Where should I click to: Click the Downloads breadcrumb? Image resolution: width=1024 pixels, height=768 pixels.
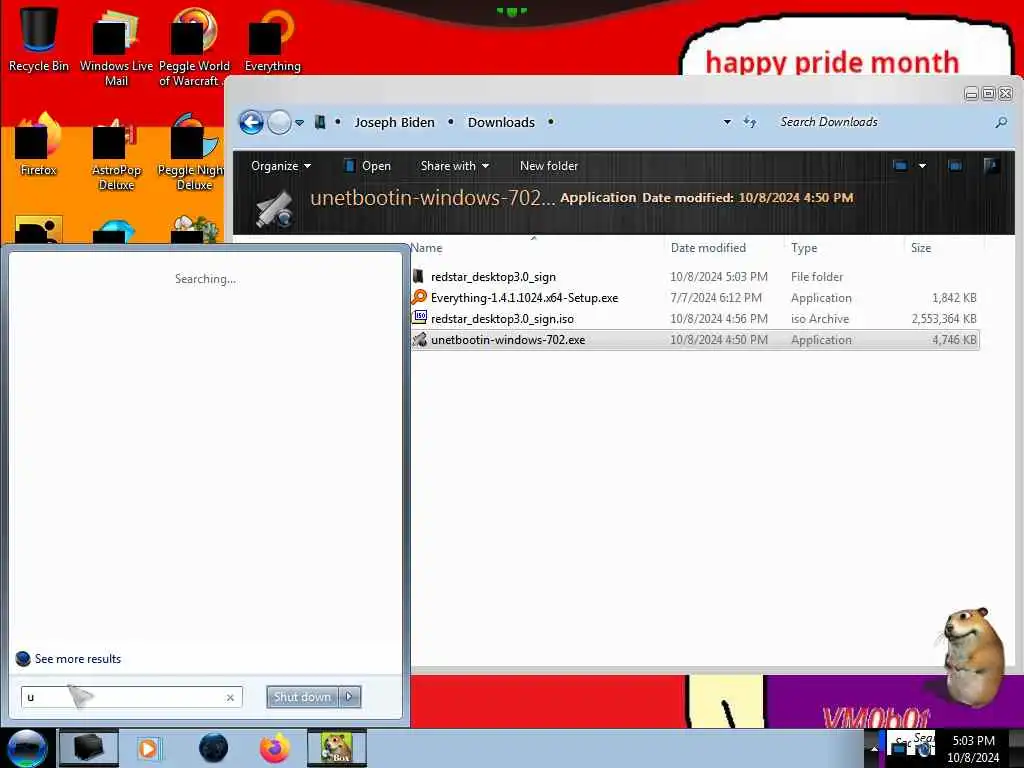pos(501,122)
